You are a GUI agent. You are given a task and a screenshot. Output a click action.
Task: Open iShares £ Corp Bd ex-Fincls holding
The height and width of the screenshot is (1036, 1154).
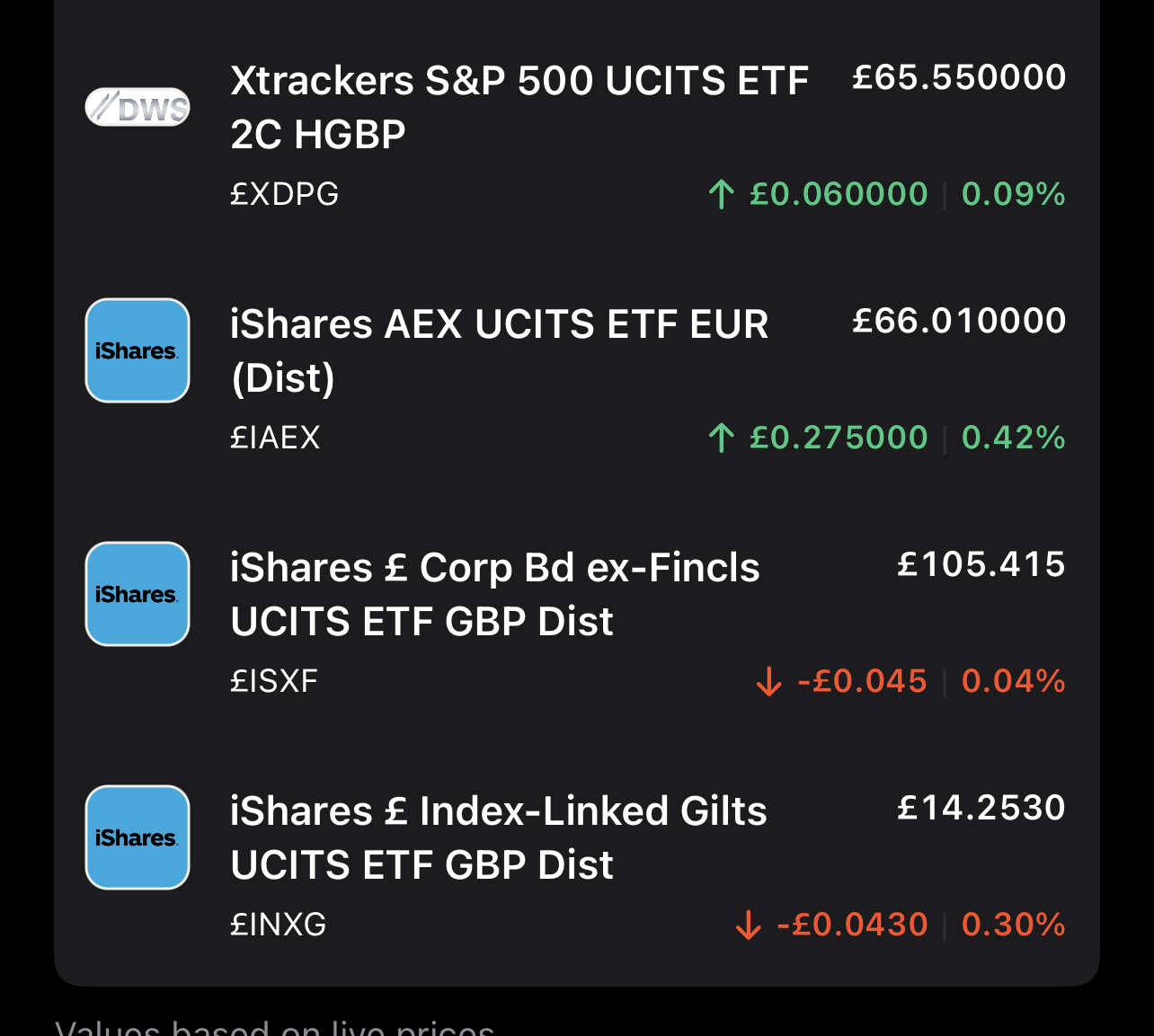coord(576,622)
